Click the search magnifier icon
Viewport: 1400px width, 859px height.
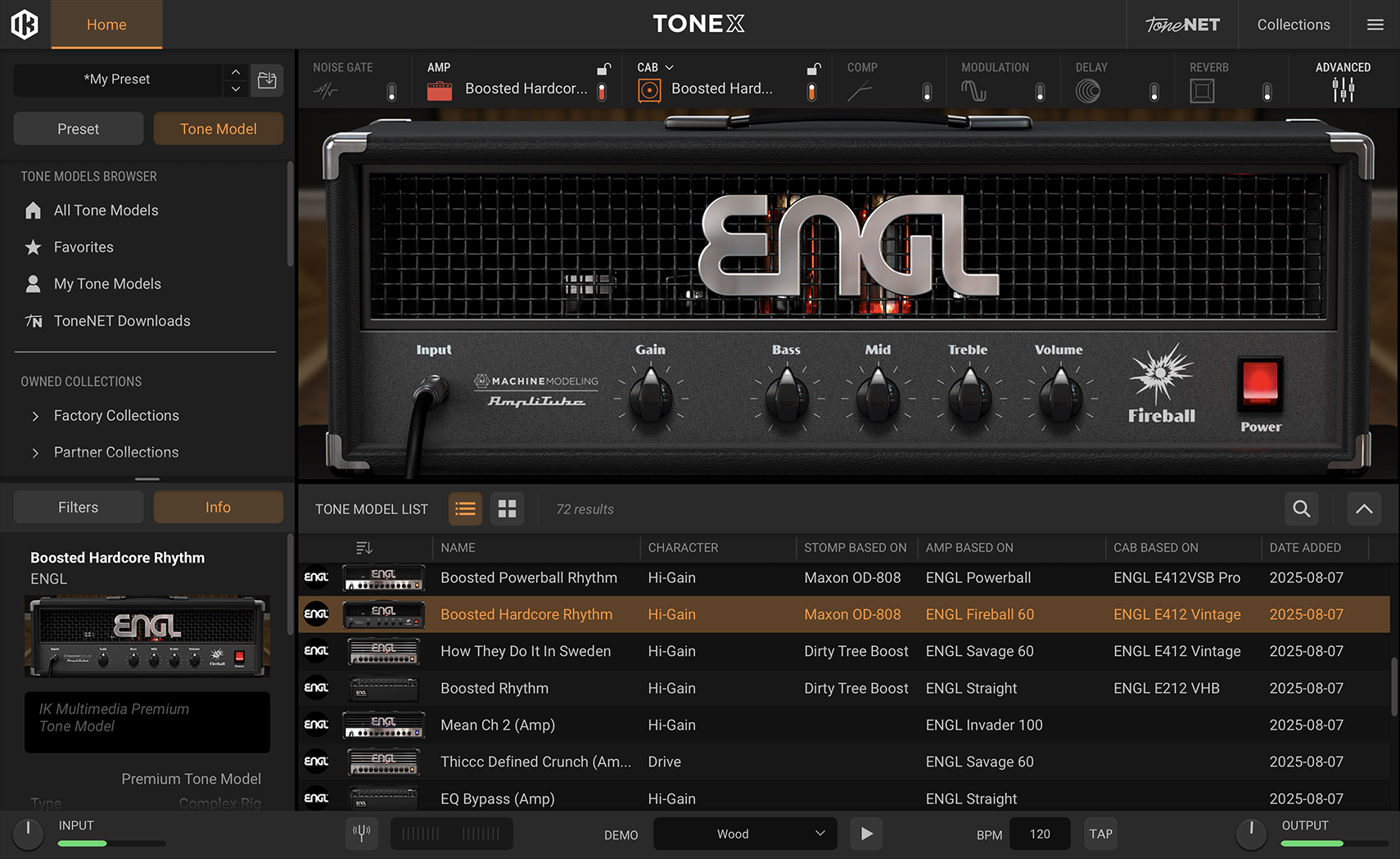click(1301, 509)
